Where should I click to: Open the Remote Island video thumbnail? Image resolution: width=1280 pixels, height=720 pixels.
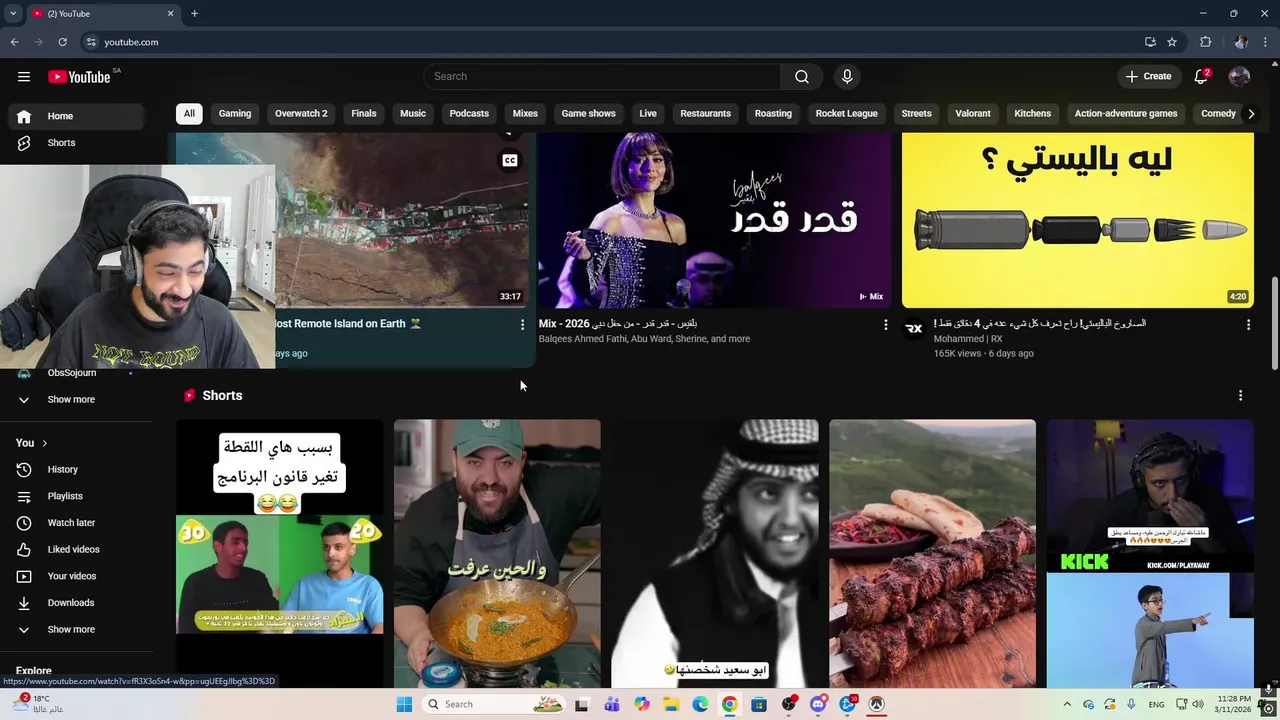click(x=402, y=220)
